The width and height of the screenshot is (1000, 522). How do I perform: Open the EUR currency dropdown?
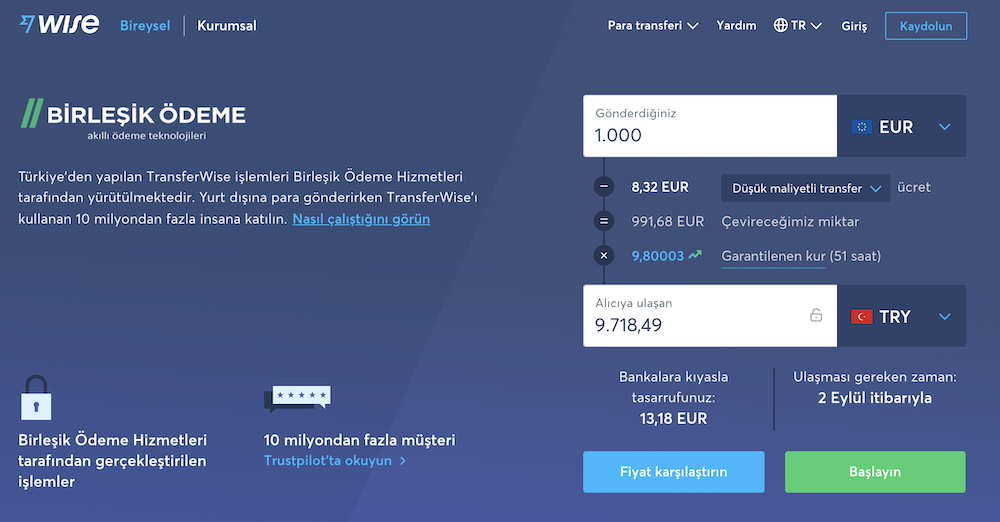click(902, 126)
